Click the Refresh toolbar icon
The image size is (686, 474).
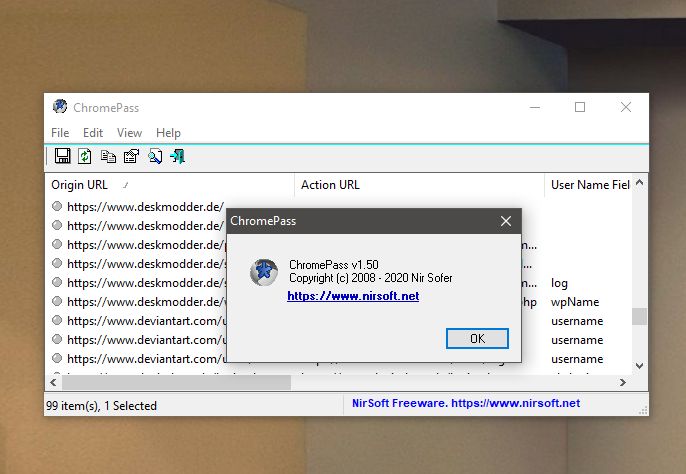[x=84, y=156]
